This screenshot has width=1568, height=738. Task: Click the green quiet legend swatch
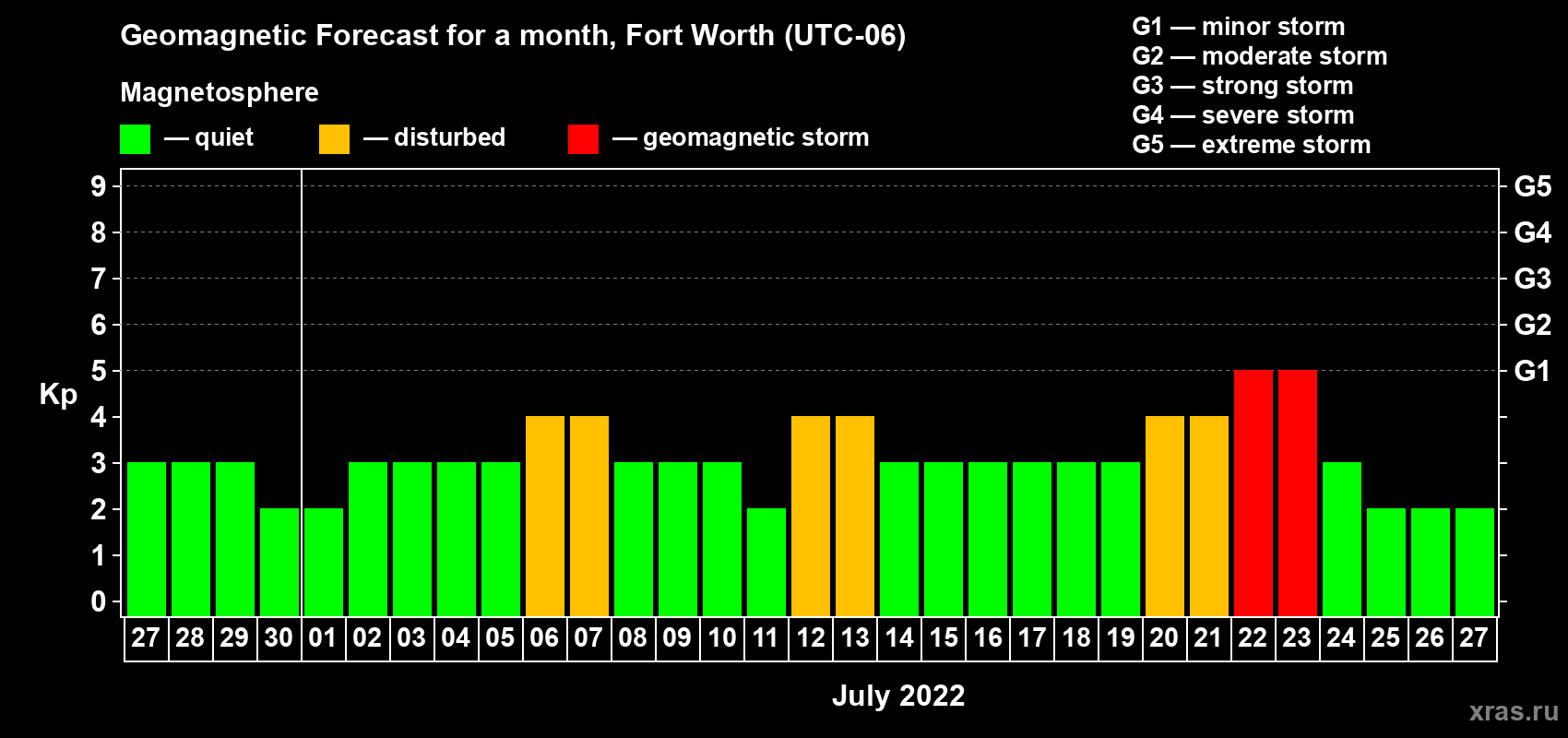click(135, 139)
